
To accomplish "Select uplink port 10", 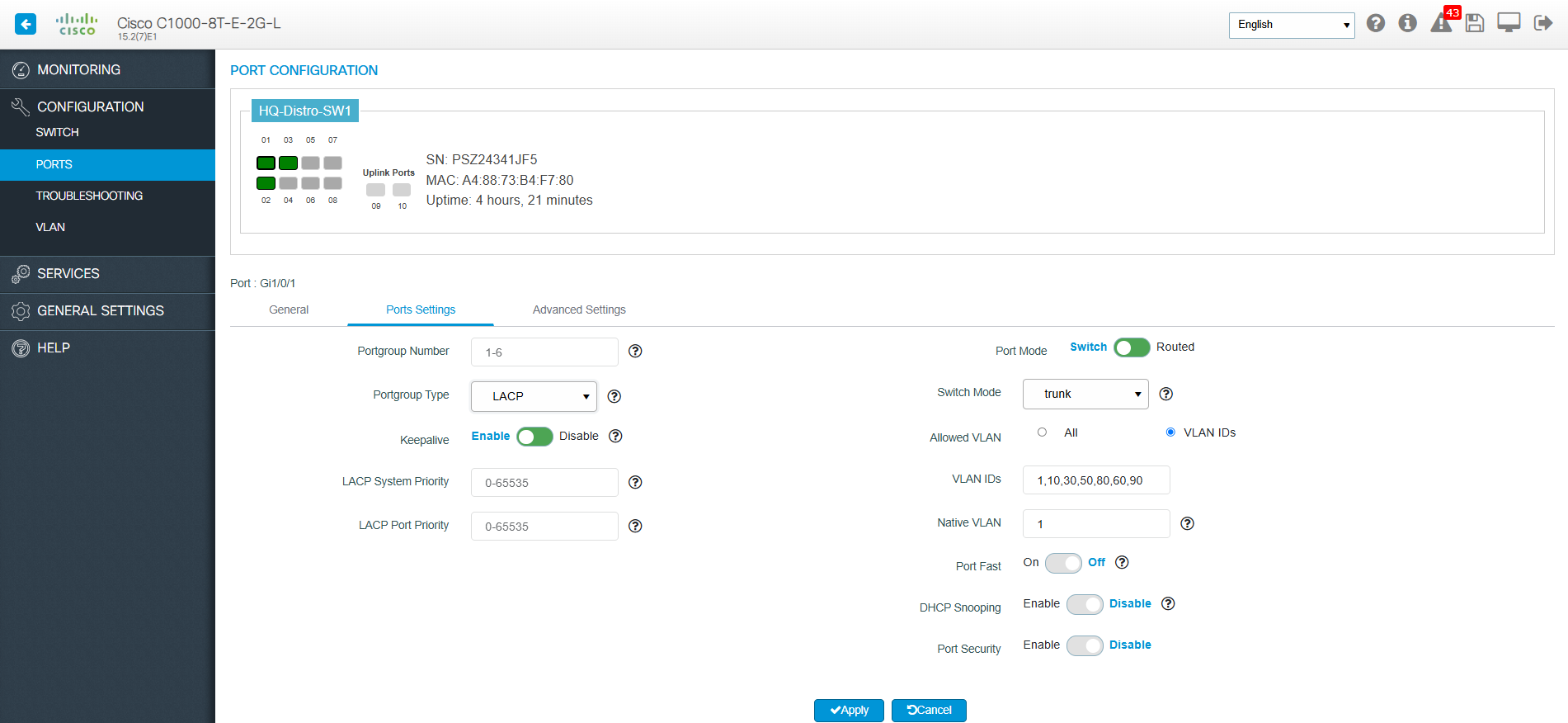I will [x=402, y=190].
